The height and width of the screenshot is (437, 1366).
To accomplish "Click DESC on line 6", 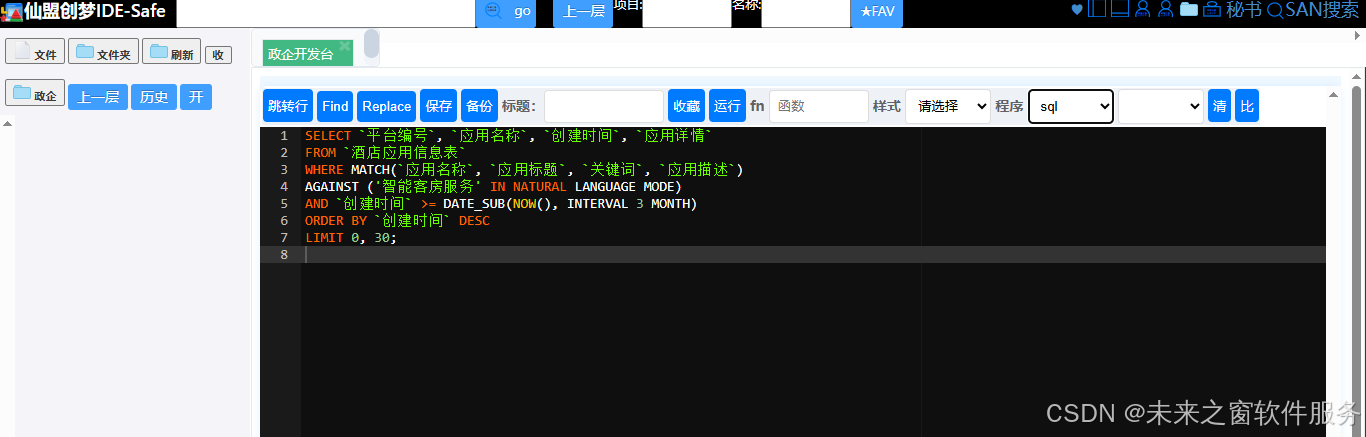I will click(474, 221).
